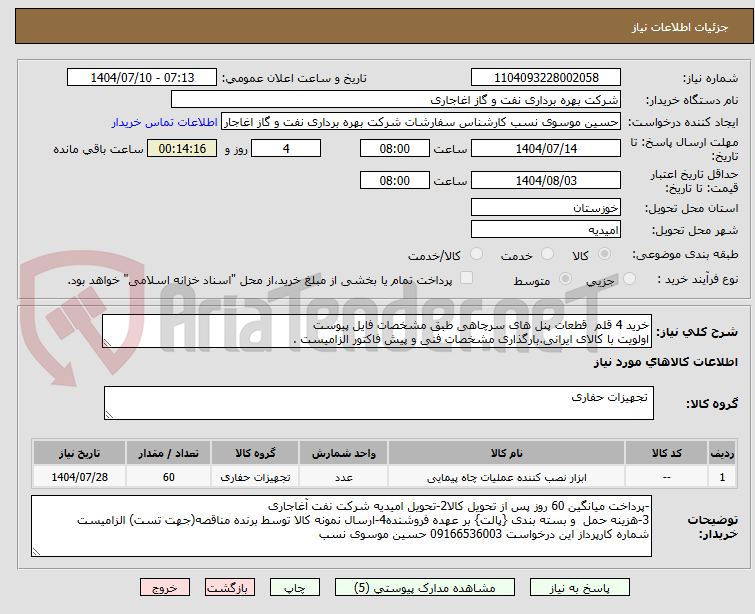This screenshot has width=755, height=614.
Task: Click item name 'ابزار نصب کننده عملیات چاه پیمایی'
Action: 507,477
